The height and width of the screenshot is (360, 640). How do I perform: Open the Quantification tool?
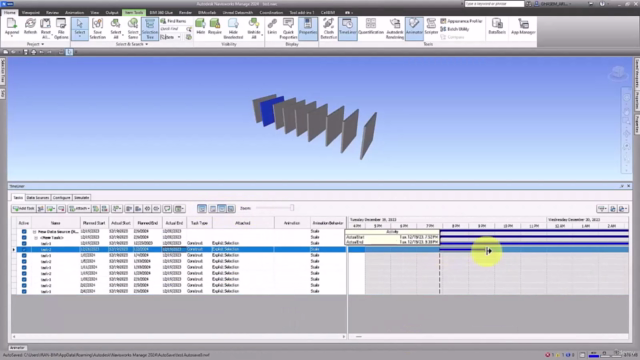click(x=371, y=27)
